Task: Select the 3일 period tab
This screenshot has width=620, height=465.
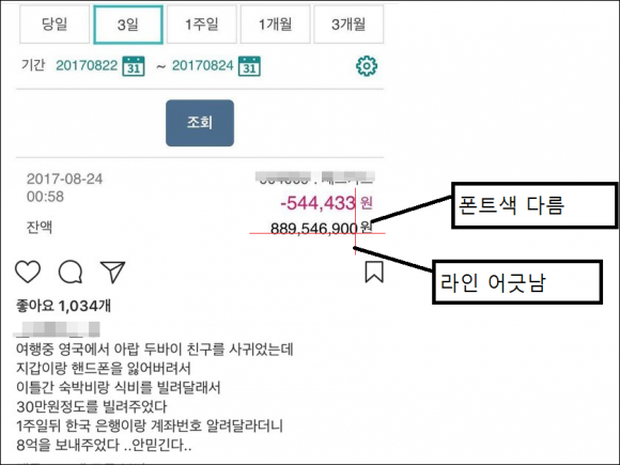Action: (128, 25)
